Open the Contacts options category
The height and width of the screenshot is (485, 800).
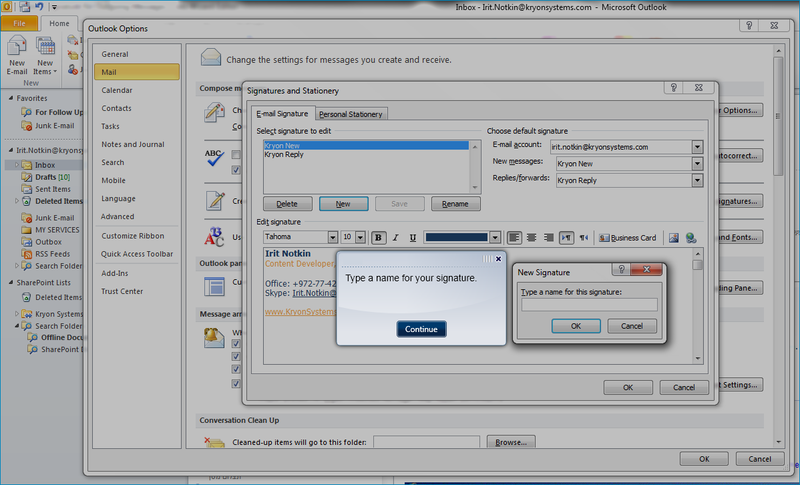[x=136, y=108]
